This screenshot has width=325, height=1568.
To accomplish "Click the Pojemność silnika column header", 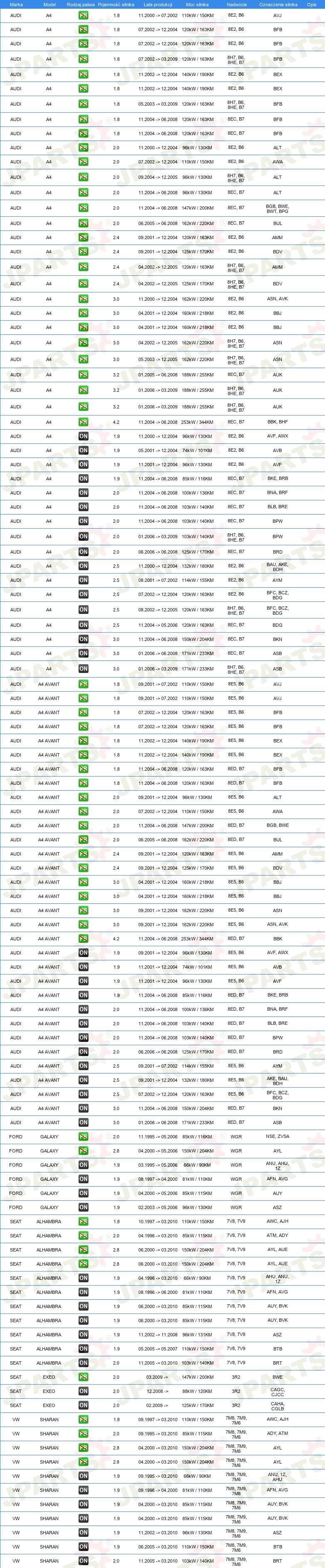I will 116,4.
